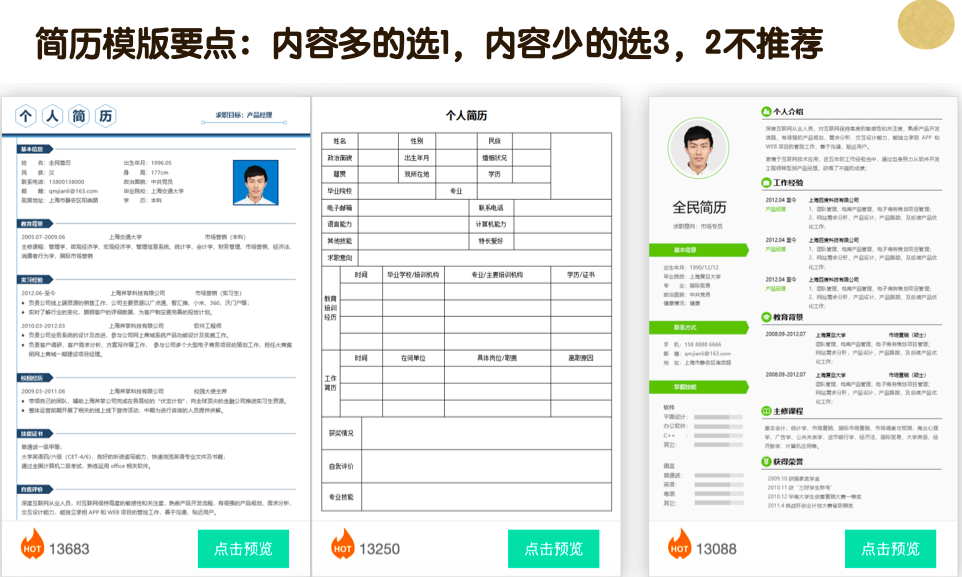Click 个人简历 title of table template
962x577 pixels.
[x=466, y=115]
